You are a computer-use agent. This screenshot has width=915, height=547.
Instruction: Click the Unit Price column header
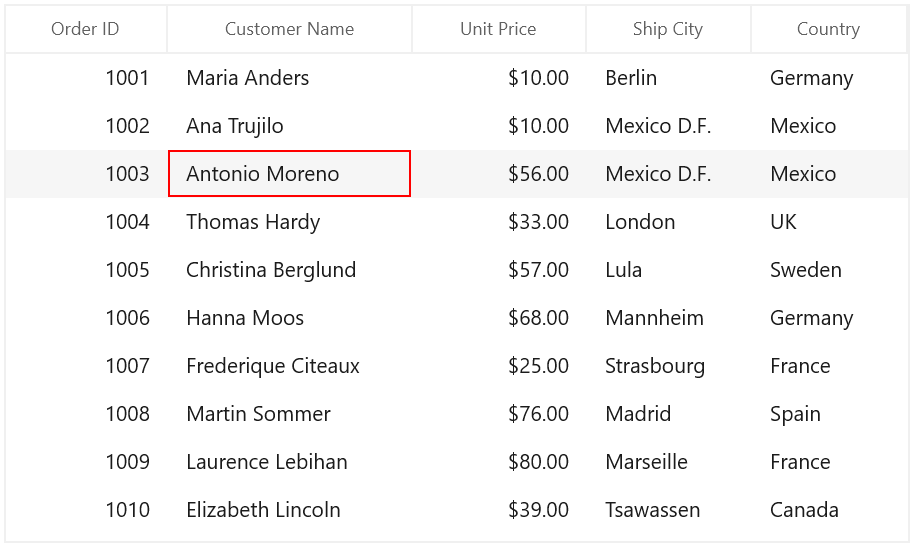pos(498,29)
